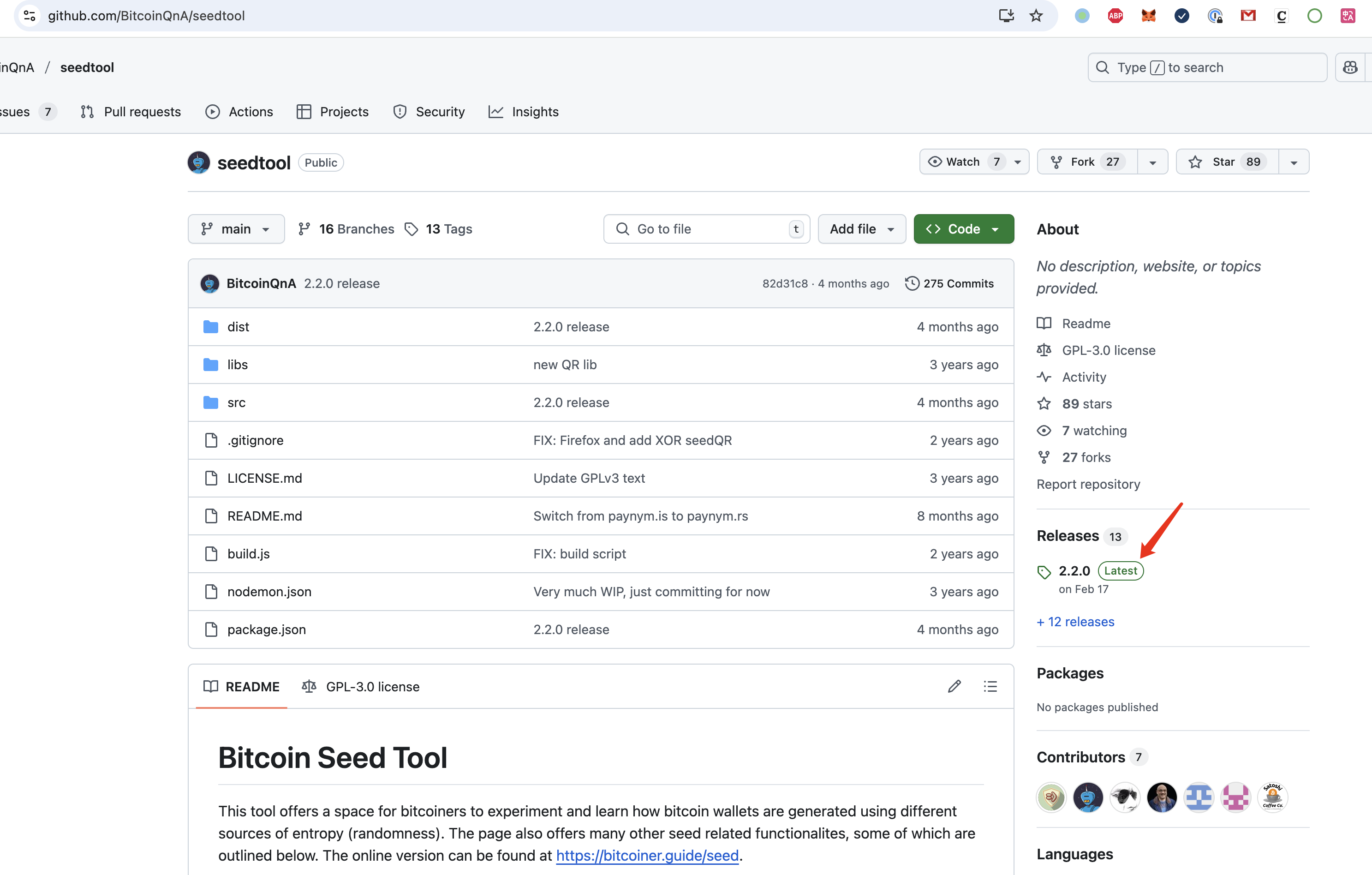View the 27 forks link
This screenshot has width=1372, height=875.
[1074, 457]
